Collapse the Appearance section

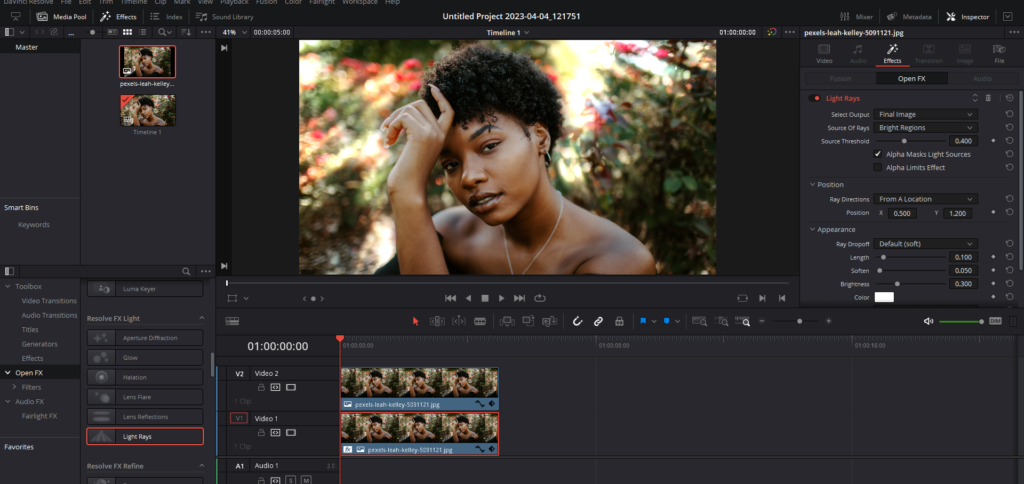click(813, 229)
